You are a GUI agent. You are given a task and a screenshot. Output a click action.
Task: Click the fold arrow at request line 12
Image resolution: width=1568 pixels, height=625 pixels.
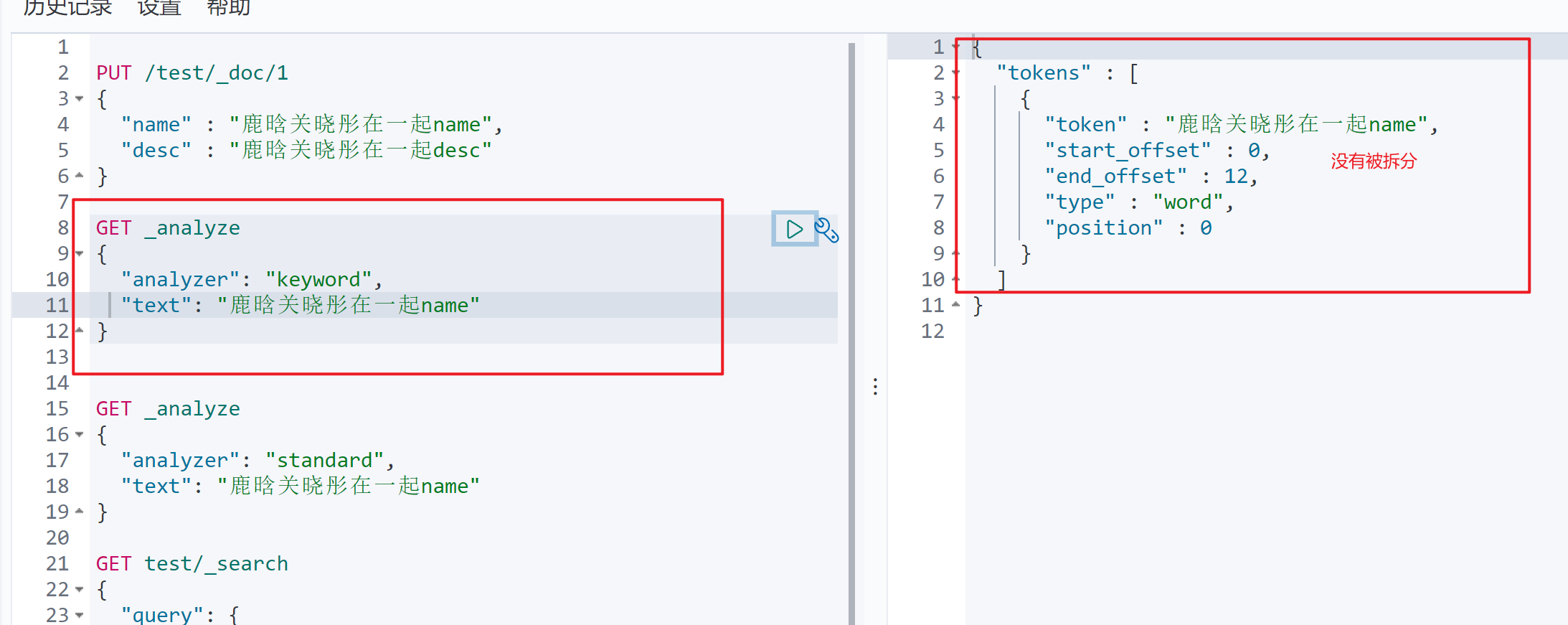80,331
